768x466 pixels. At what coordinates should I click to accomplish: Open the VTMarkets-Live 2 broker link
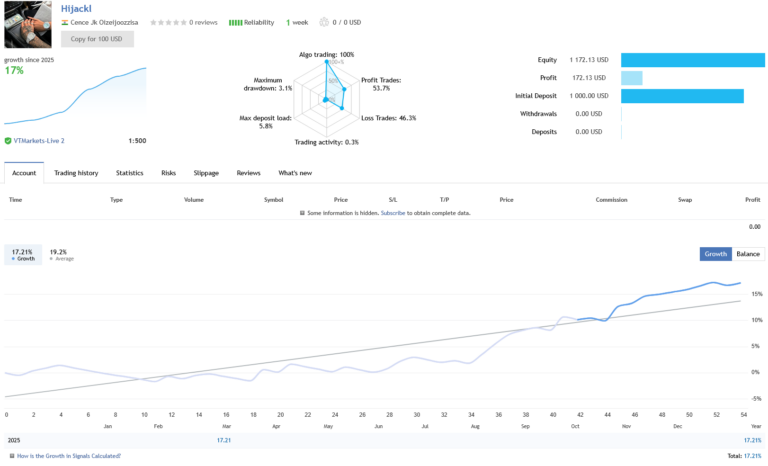(39, 141)
